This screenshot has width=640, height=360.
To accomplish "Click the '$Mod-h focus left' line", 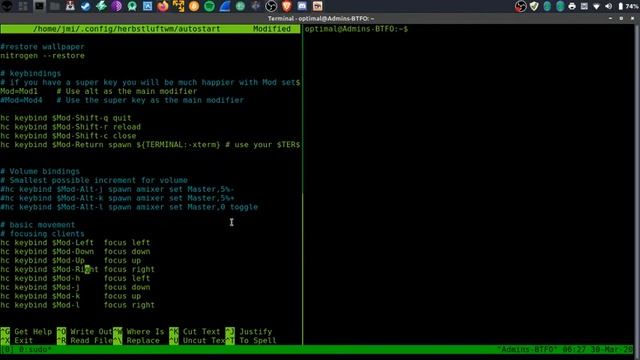I will 75,278.
